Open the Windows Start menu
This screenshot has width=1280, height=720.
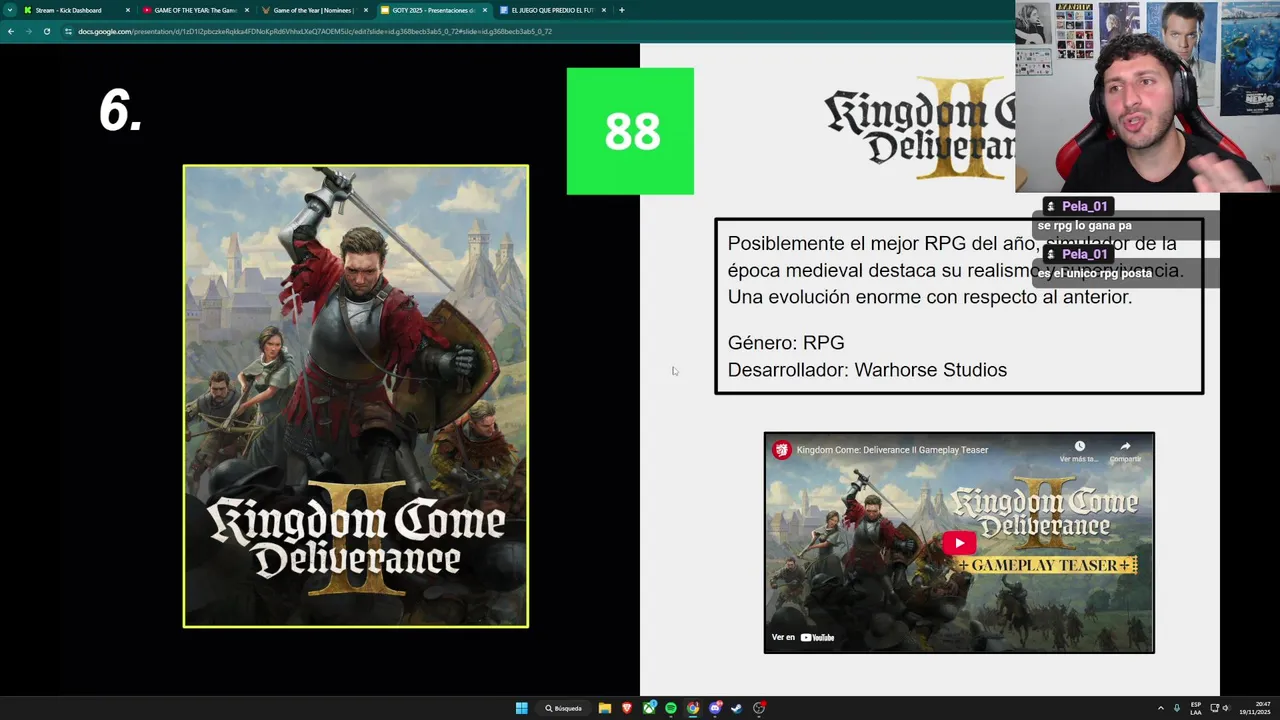[521, 708]
